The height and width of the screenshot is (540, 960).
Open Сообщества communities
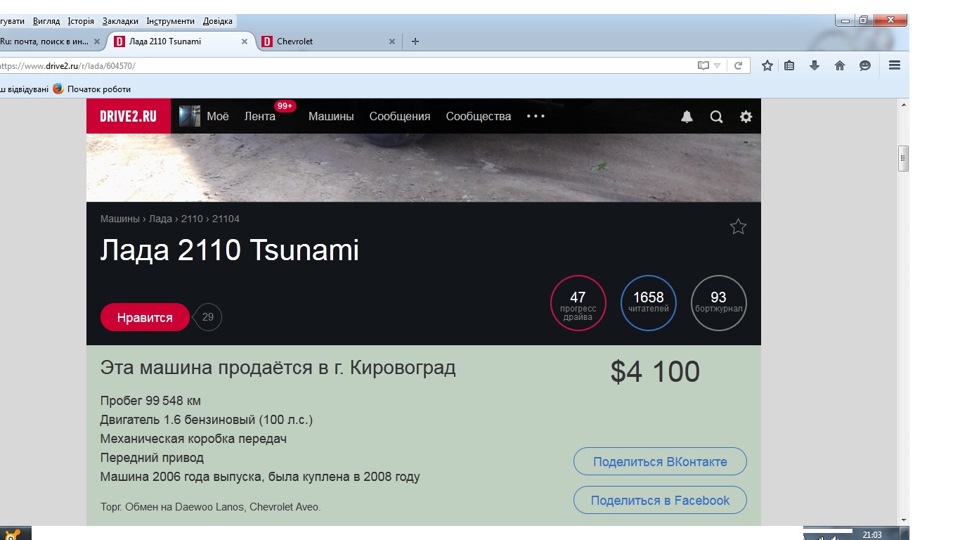click(x=478, y=116)
